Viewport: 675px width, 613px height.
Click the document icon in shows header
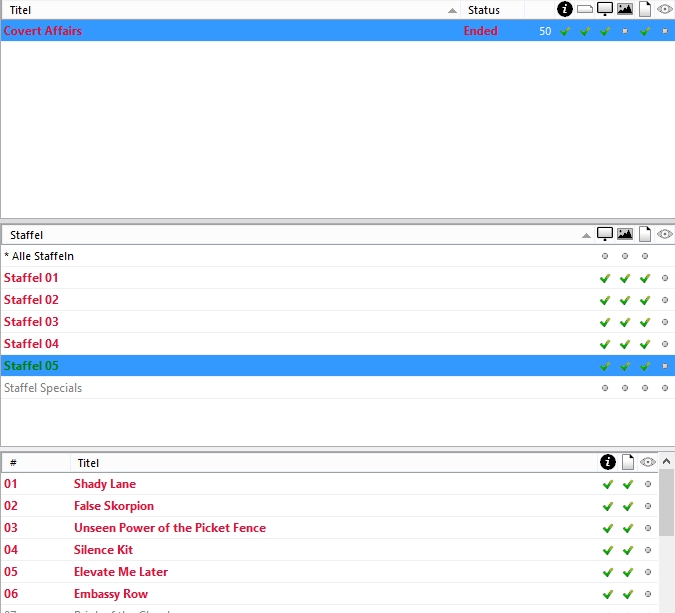644,9
